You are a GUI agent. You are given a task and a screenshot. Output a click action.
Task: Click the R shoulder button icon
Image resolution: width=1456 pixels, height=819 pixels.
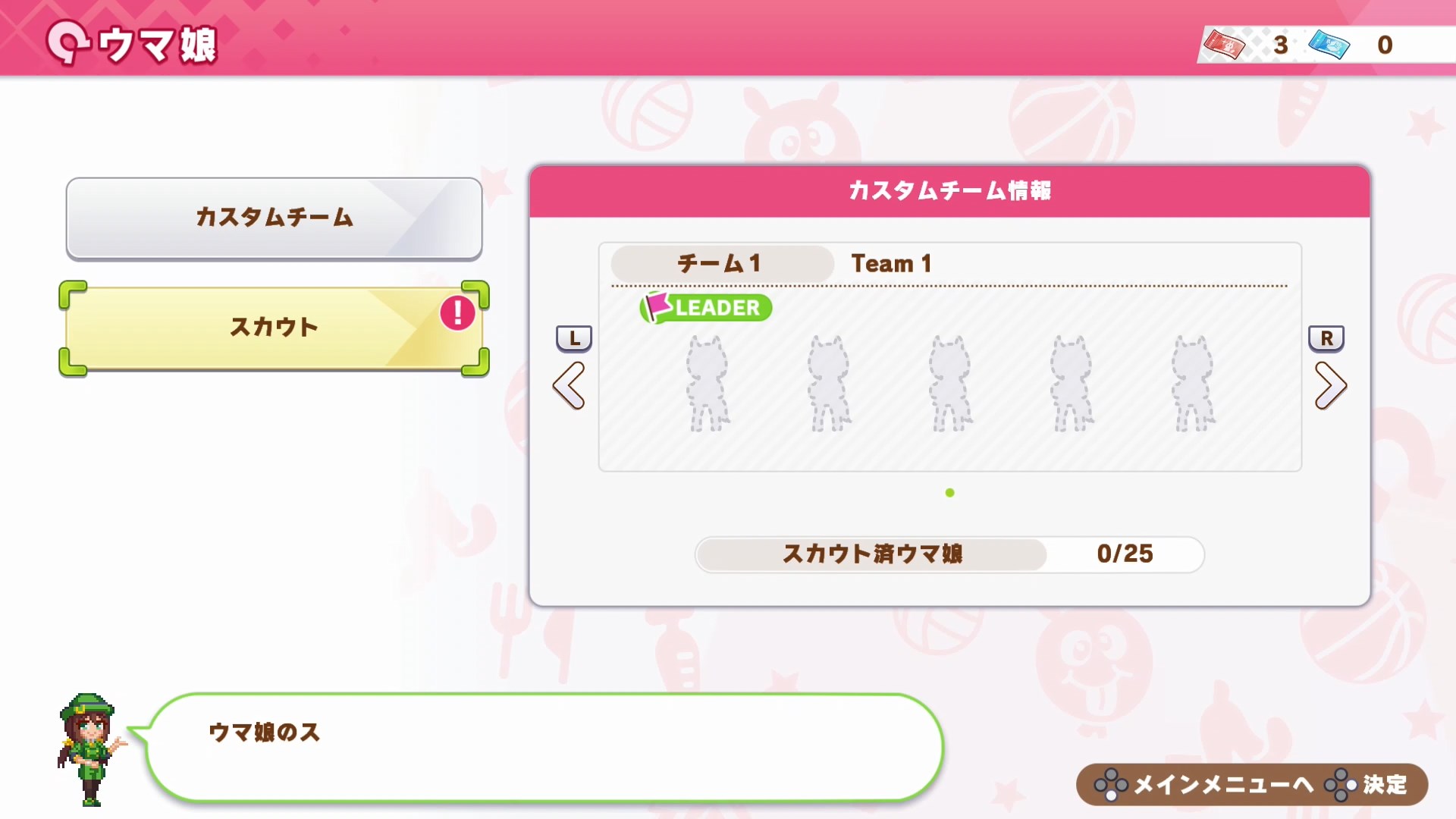click(x=1326, y=338)
